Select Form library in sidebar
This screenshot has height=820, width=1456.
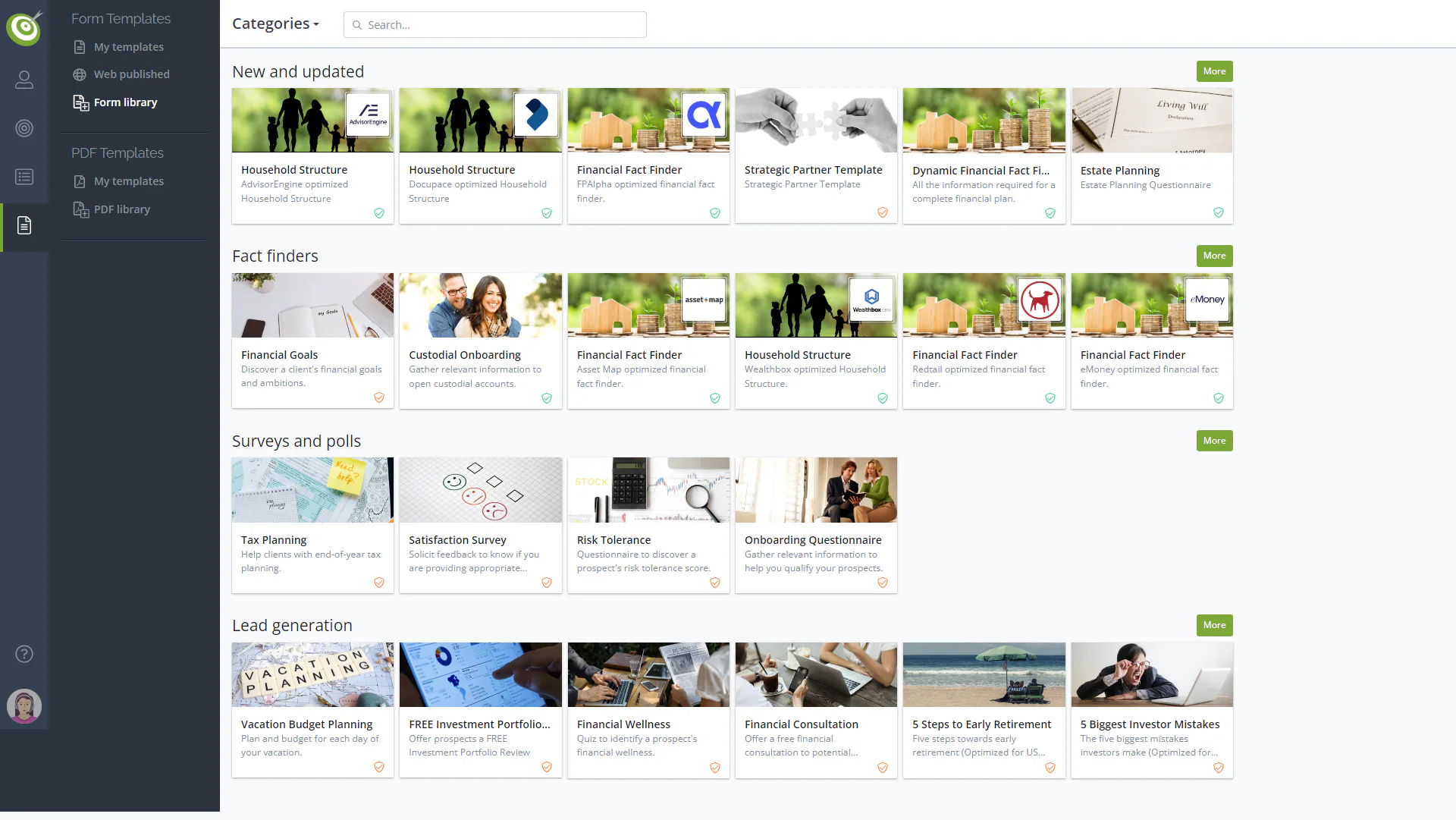(x=125, y=102)
